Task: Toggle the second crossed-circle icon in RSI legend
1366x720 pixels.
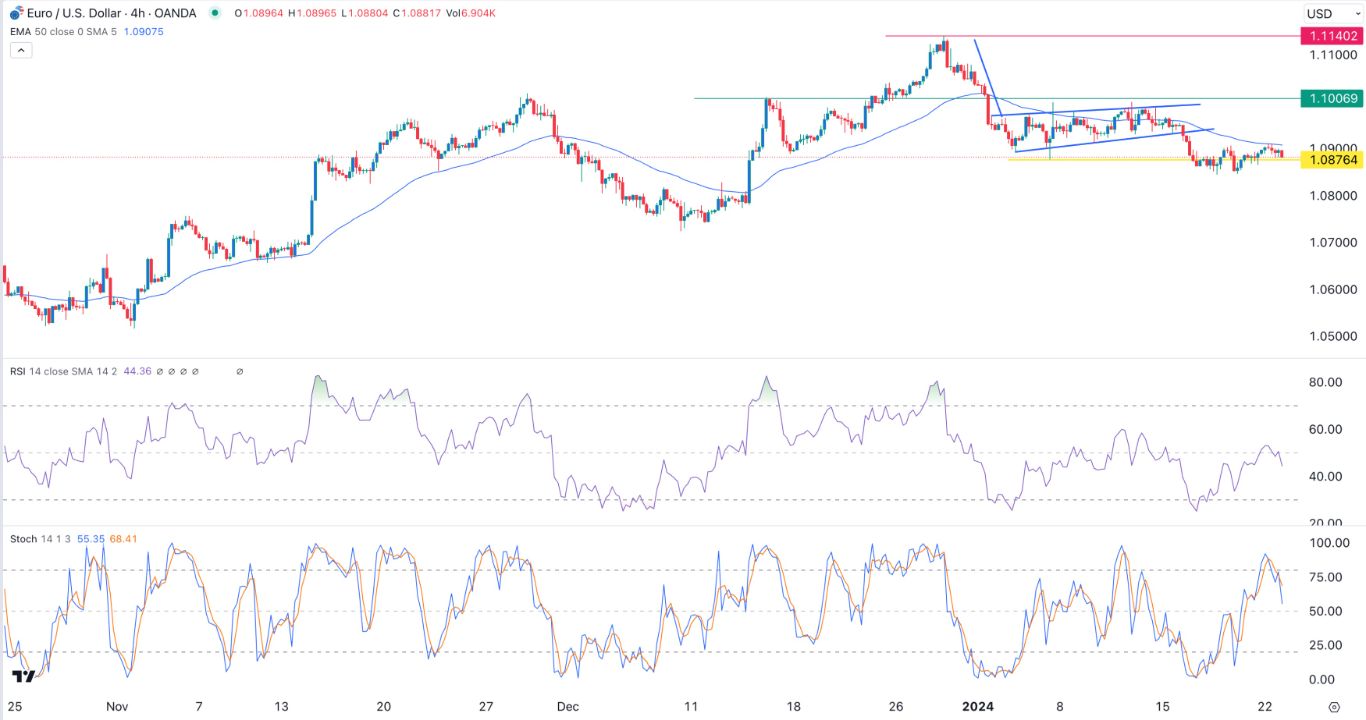Action: [172, 371]
